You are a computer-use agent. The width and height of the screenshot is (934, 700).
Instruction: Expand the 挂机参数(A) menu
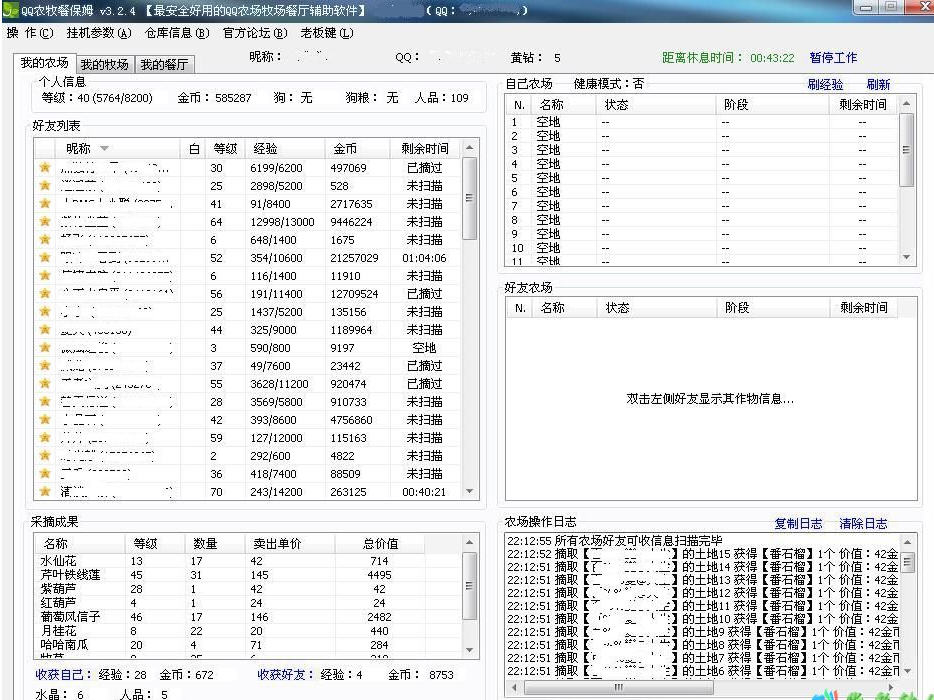tap(98, 33)
